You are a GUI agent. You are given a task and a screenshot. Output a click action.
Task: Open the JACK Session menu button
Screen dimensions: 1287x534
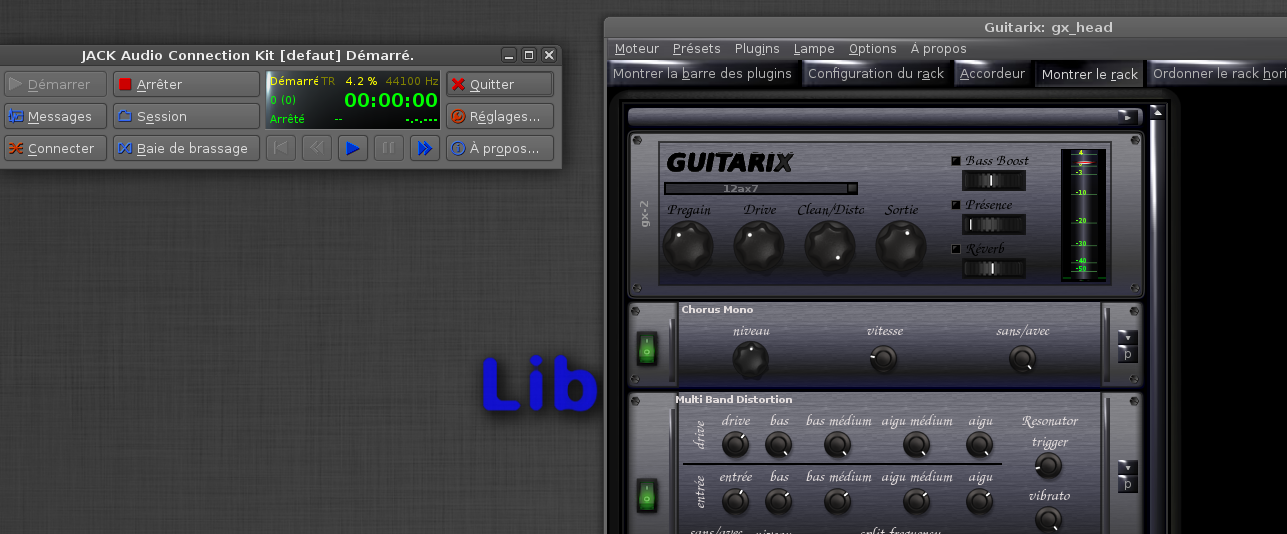(x=186, y=116)
